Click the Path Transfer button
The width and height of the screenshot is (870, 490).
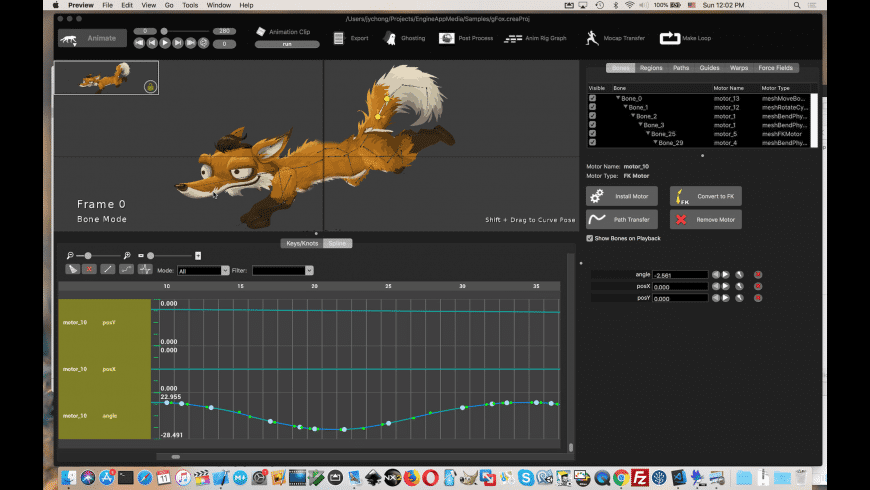pos(622,219)
